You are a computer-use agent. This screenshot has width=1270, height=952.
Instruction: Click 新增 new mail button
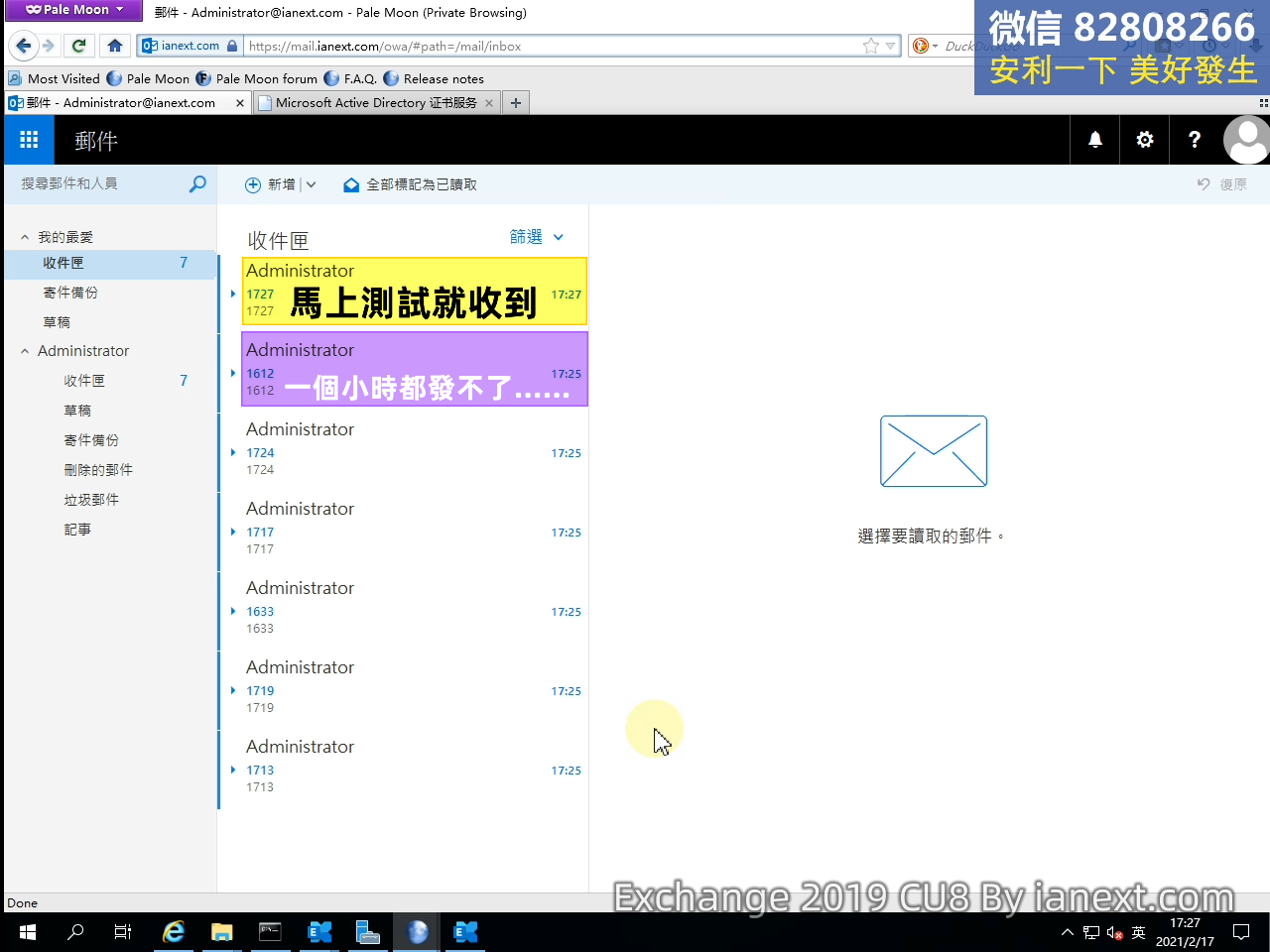coord(271,184)
